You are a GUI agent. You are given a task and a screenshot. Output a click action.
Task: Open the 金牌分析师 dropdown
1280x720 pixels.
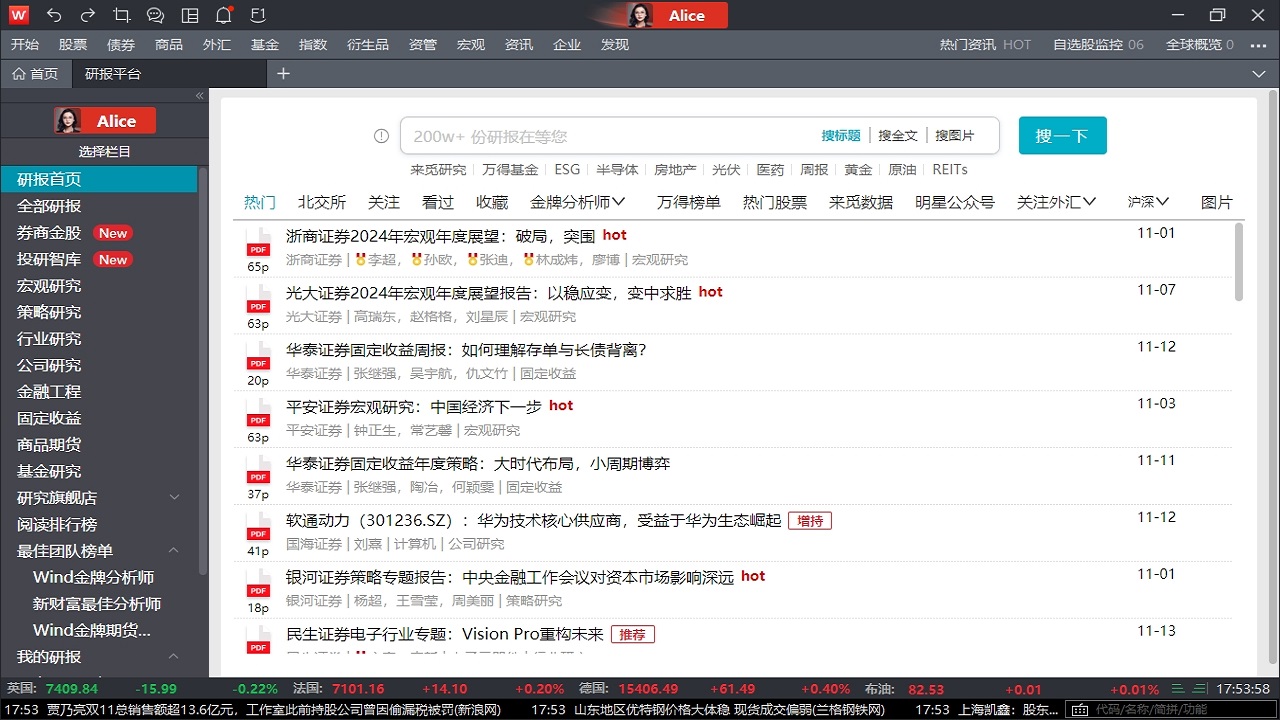[578, 201]
